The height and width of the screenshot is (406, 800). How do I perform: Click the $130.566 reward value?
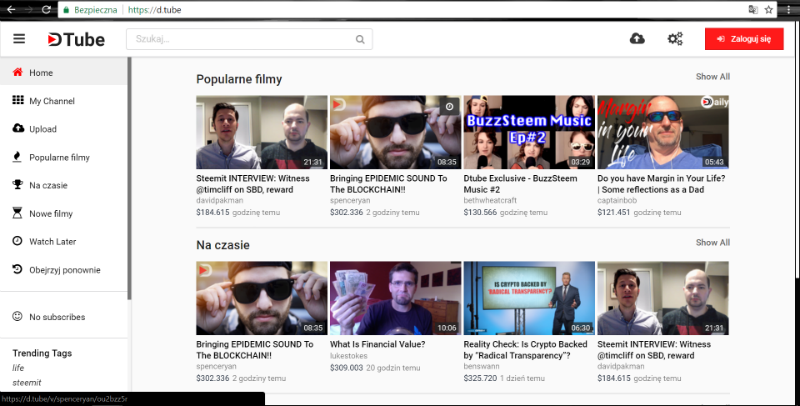point(480,212)
